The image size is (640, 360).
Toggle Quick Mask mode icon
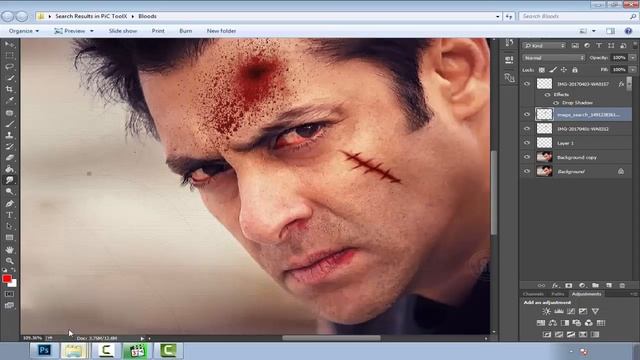point(9,294)
